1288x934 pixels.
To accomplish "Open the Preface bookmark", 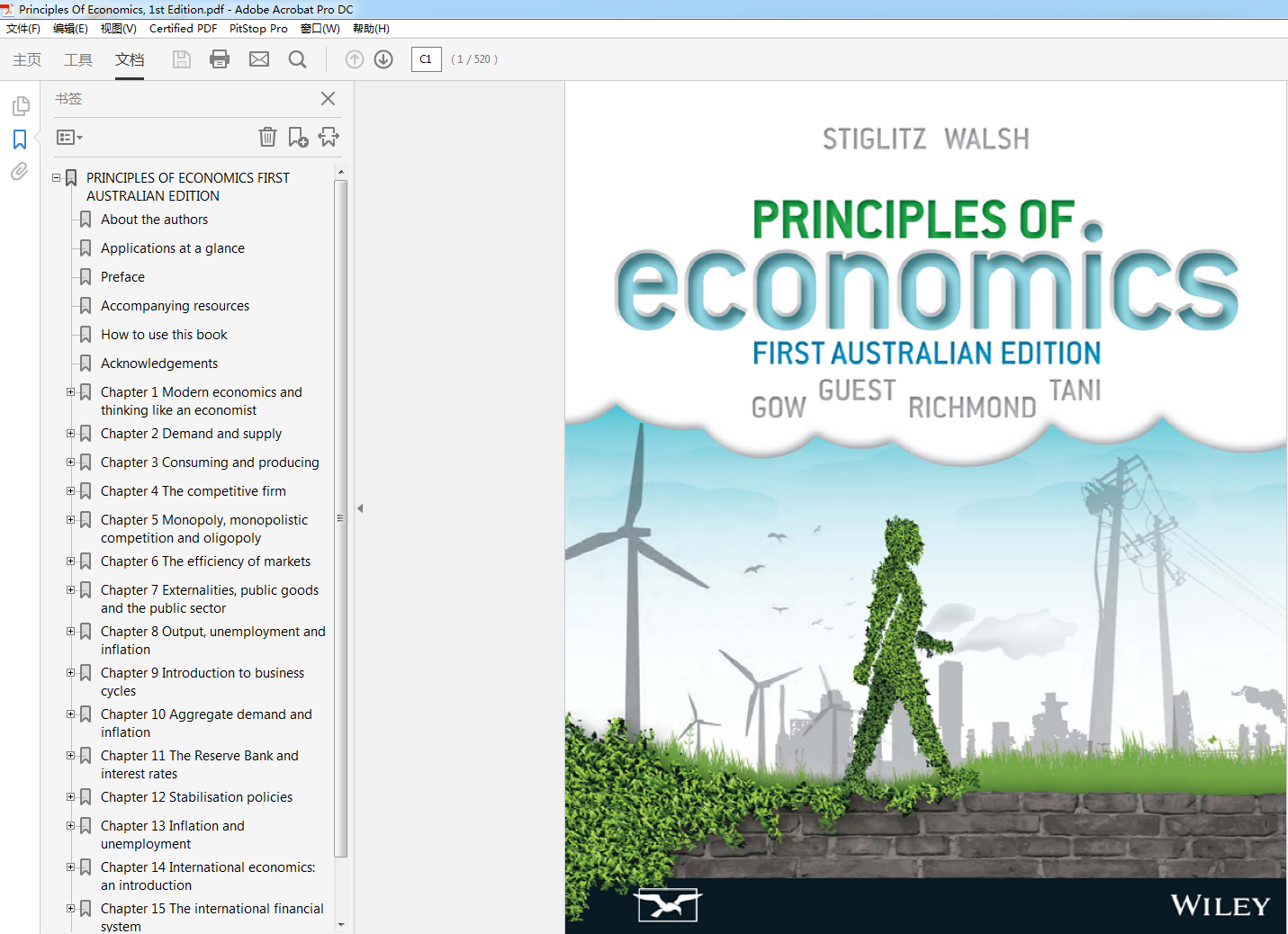I will (x=122, y=277).
